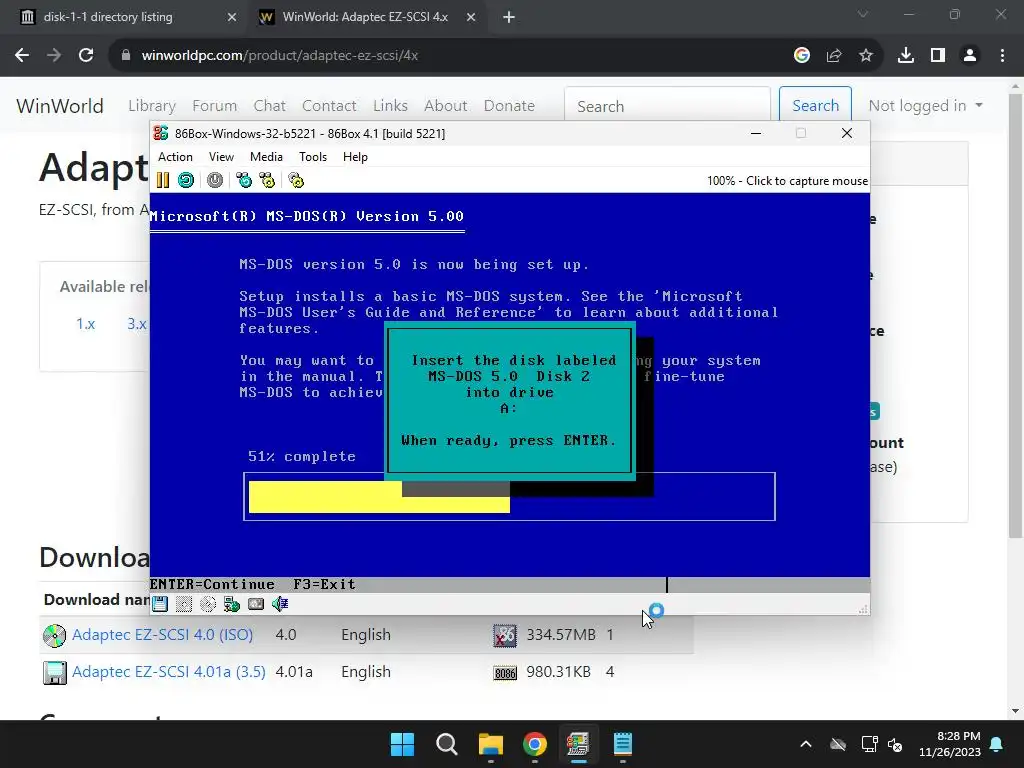1024x768 pixels.
Task: Click the second floppy drive status icon
Action: point(184,604)
